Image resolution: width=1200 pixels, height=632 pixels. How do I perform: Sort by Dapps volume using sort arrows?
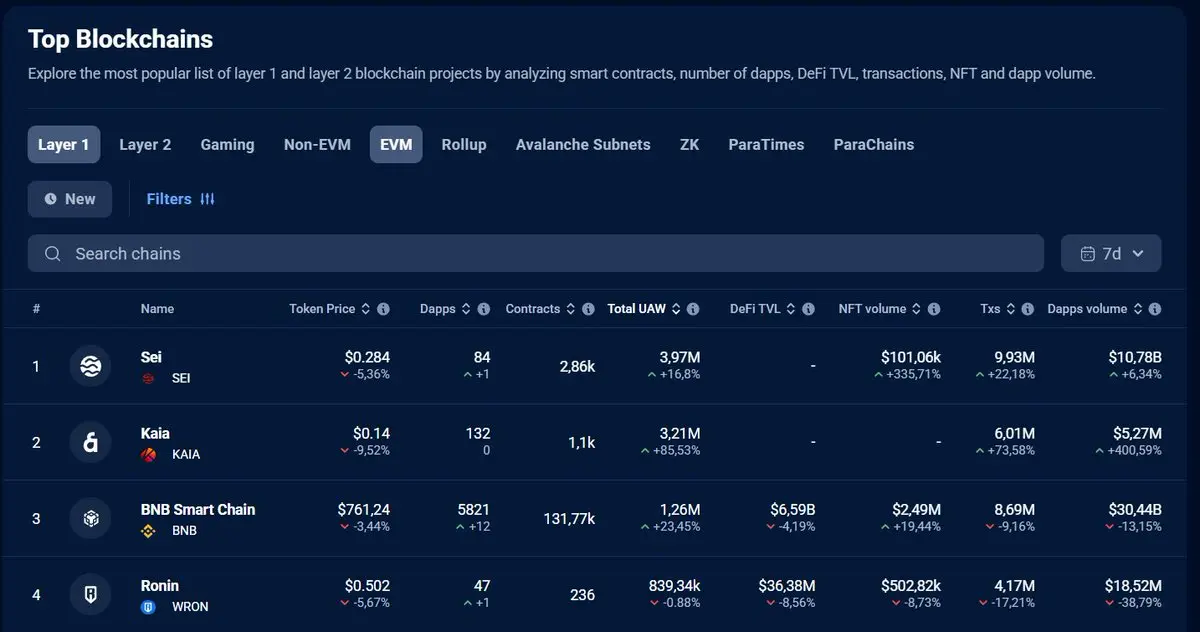click(1137, 309)
